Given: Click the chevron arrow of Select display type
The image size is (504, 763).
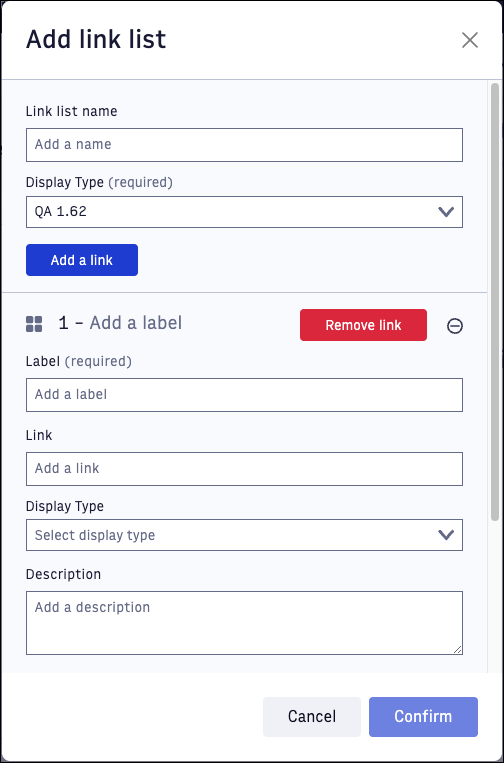Looking at the screenshot, I should point(446,535).
